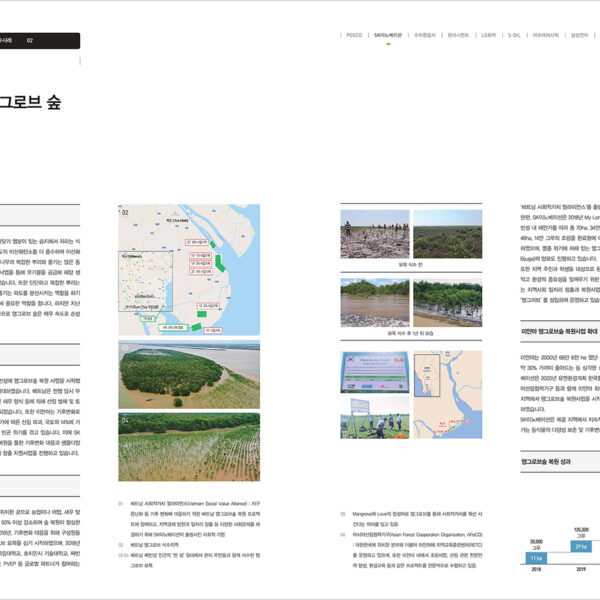Open the S-OIL navigation link

coord(514,34)
